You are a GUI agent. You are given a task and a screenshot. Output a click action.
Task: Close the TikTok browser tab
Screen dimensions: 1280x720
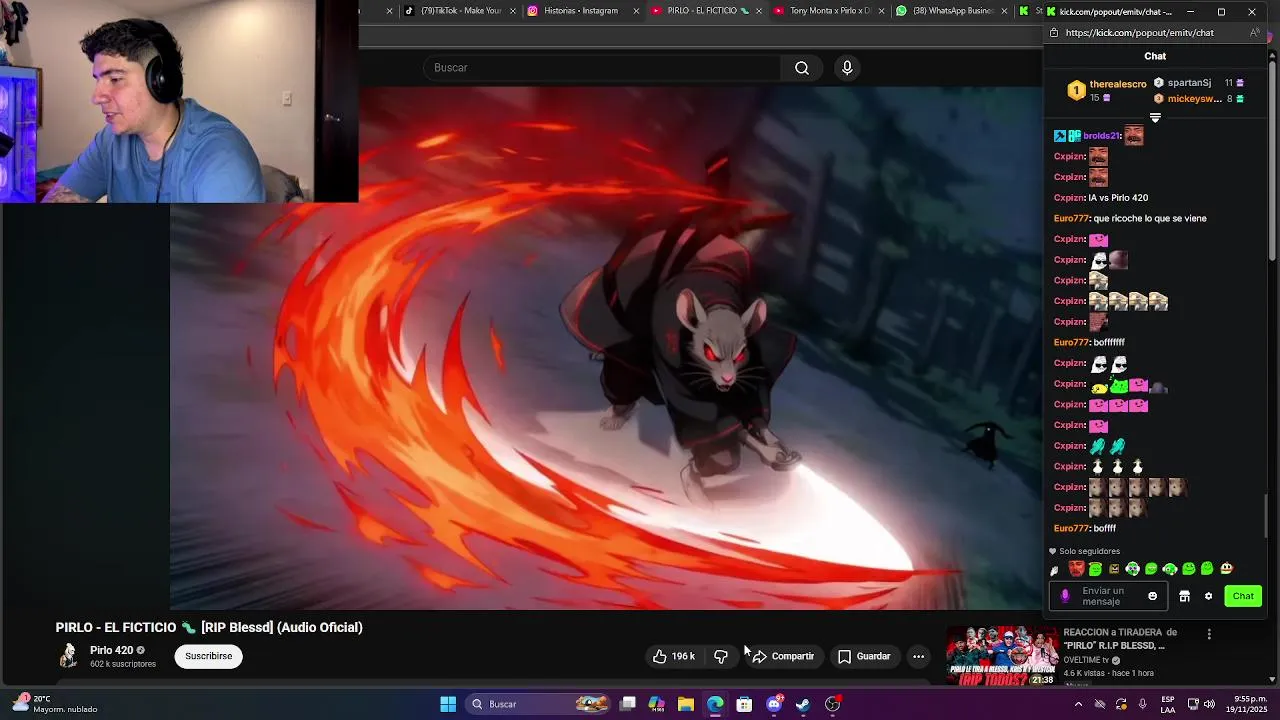coord(513,11)
